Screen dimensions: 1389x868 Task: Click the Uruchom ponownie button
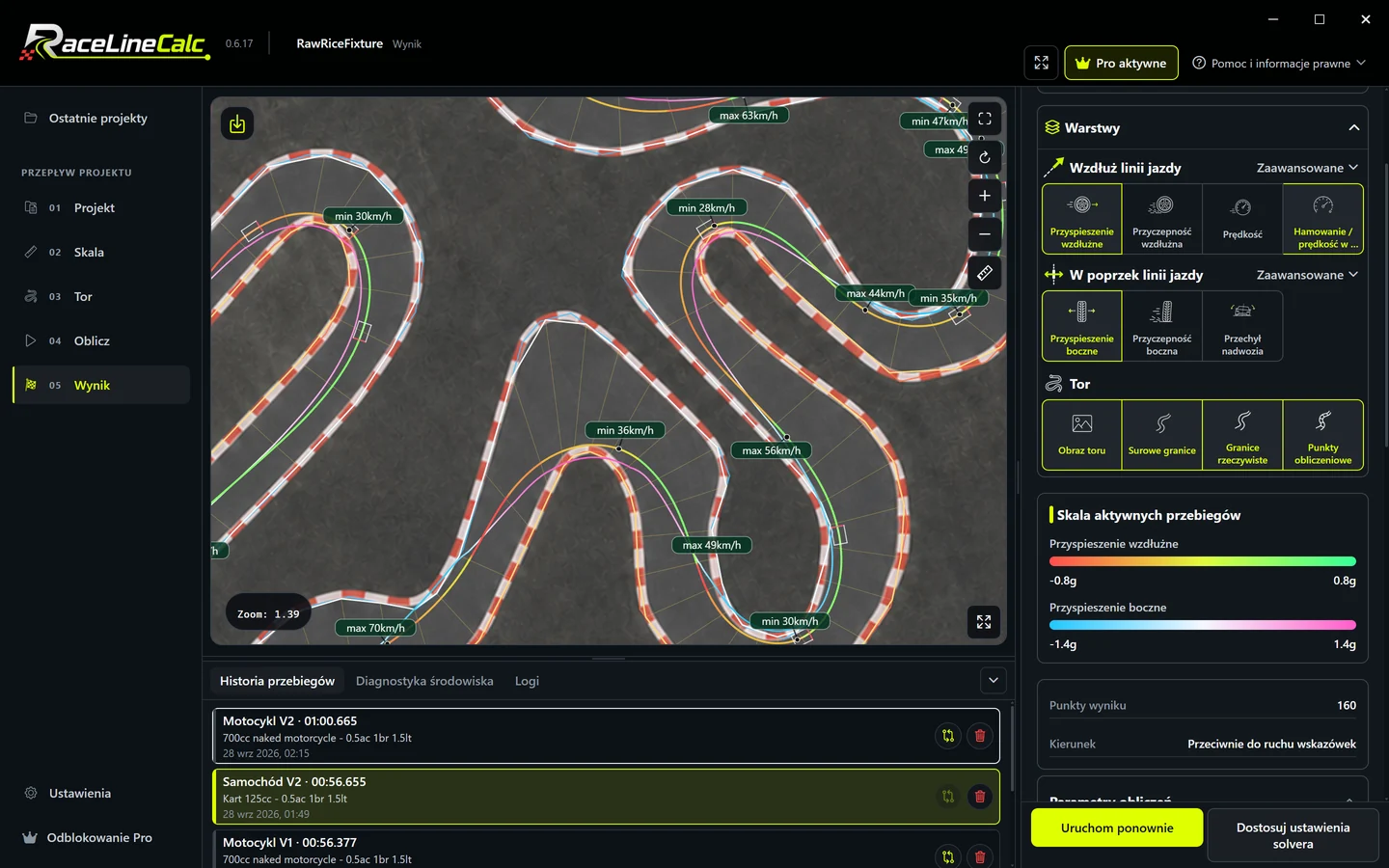point(1117,827)
